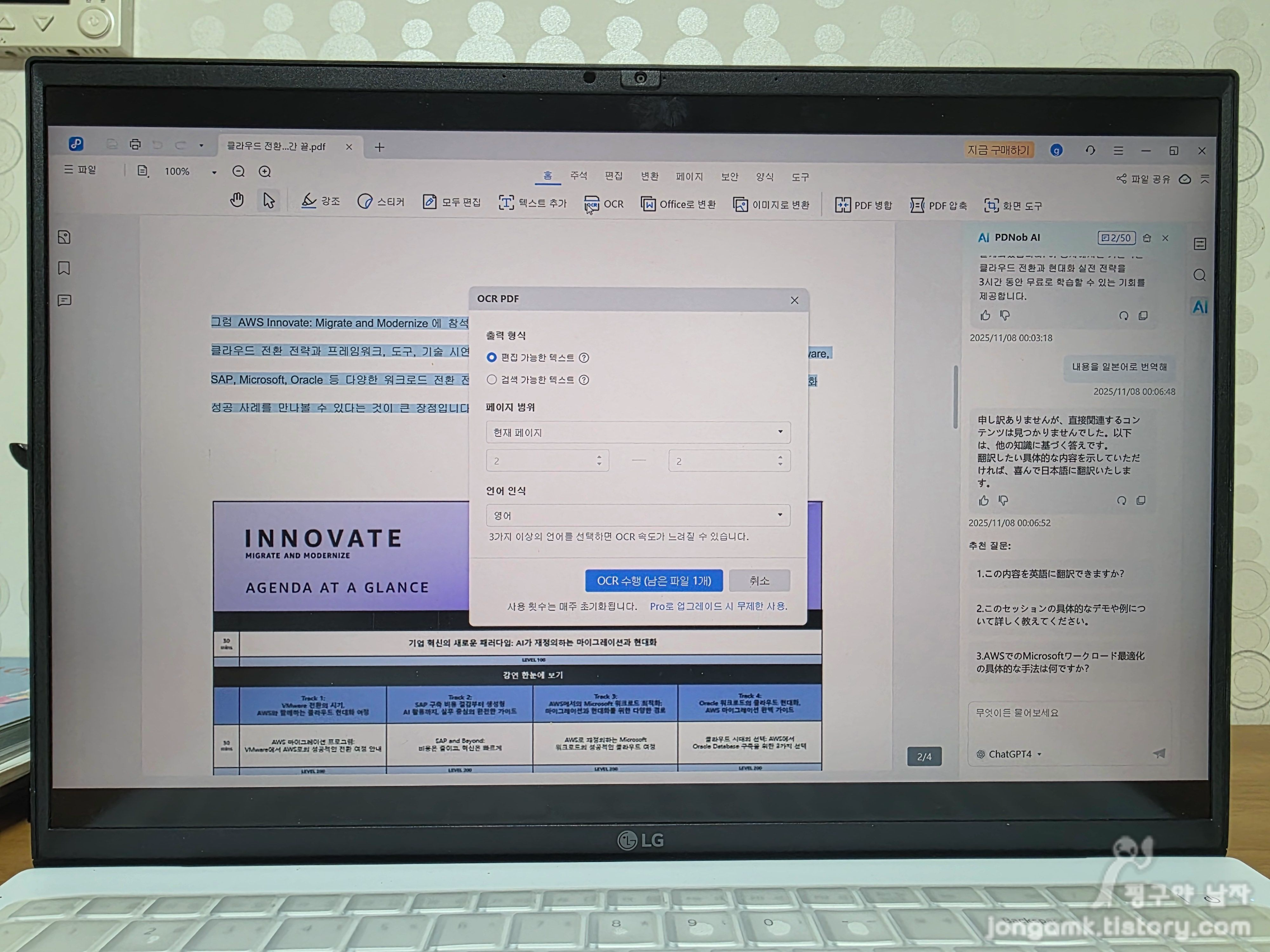Image resolution: width=1270 pixels, height=952 pixels.
Task: Click the help icon beside 편집 가능한 텍스트
Action: click(584, 358)
